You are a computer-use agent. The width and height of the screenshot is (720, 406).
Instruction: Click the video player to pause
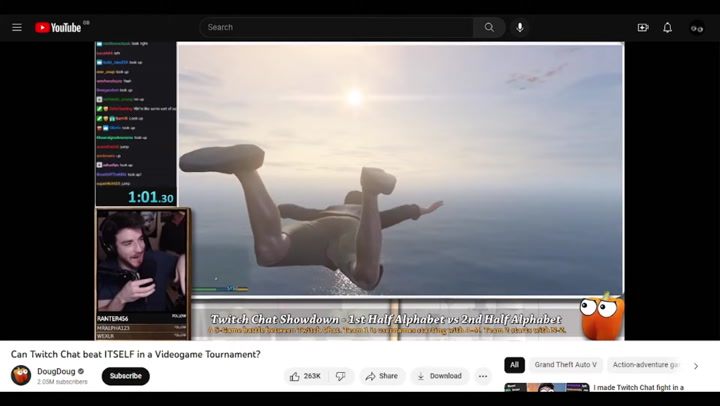tap(359, 191)
